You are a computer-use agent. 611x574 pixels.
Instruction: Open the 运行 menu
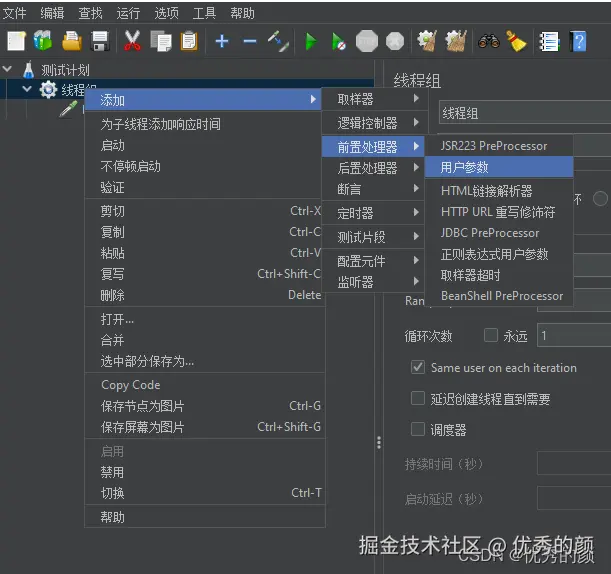tap(128, 13)
